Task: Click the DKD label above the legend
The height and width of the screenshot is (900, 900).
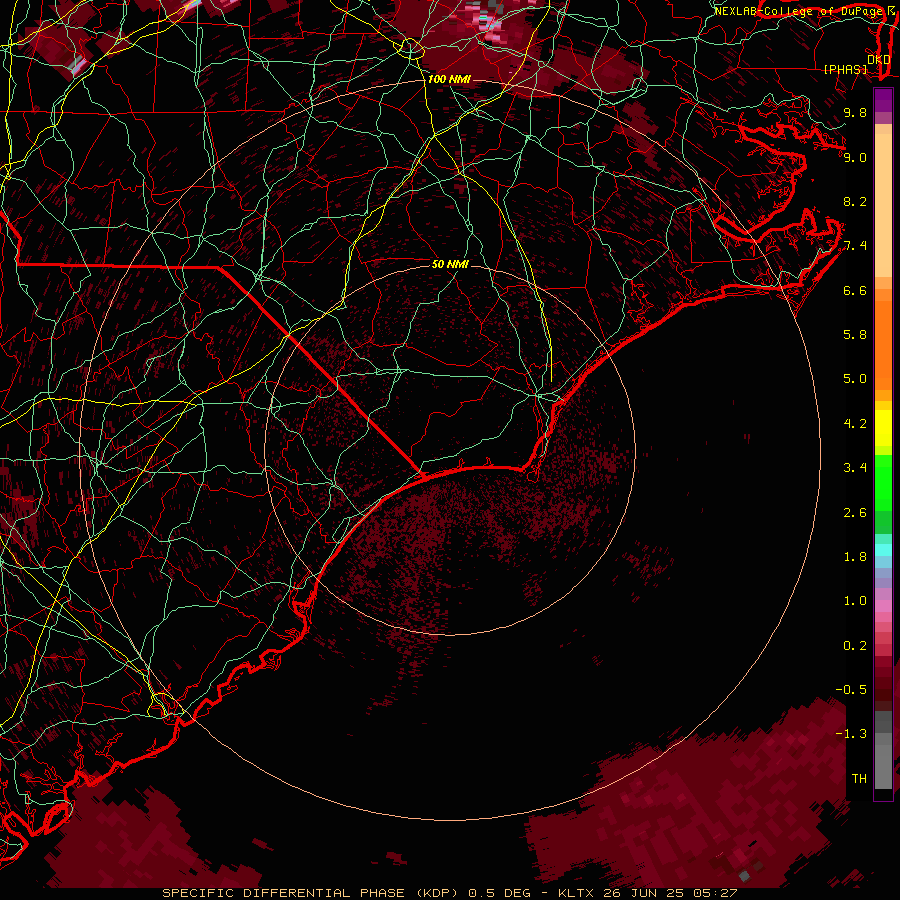Action: 879,60
